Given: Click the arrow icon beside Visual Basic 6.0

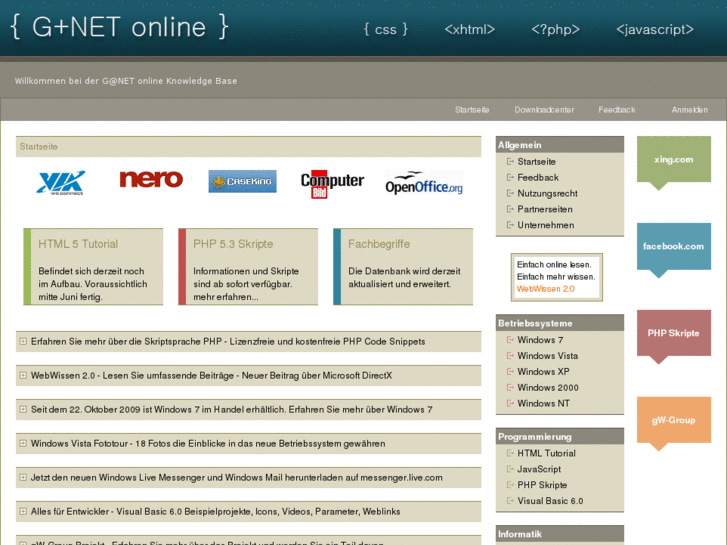Looking at the screenshot, I should pyautogui.click(x=510, y=500).
